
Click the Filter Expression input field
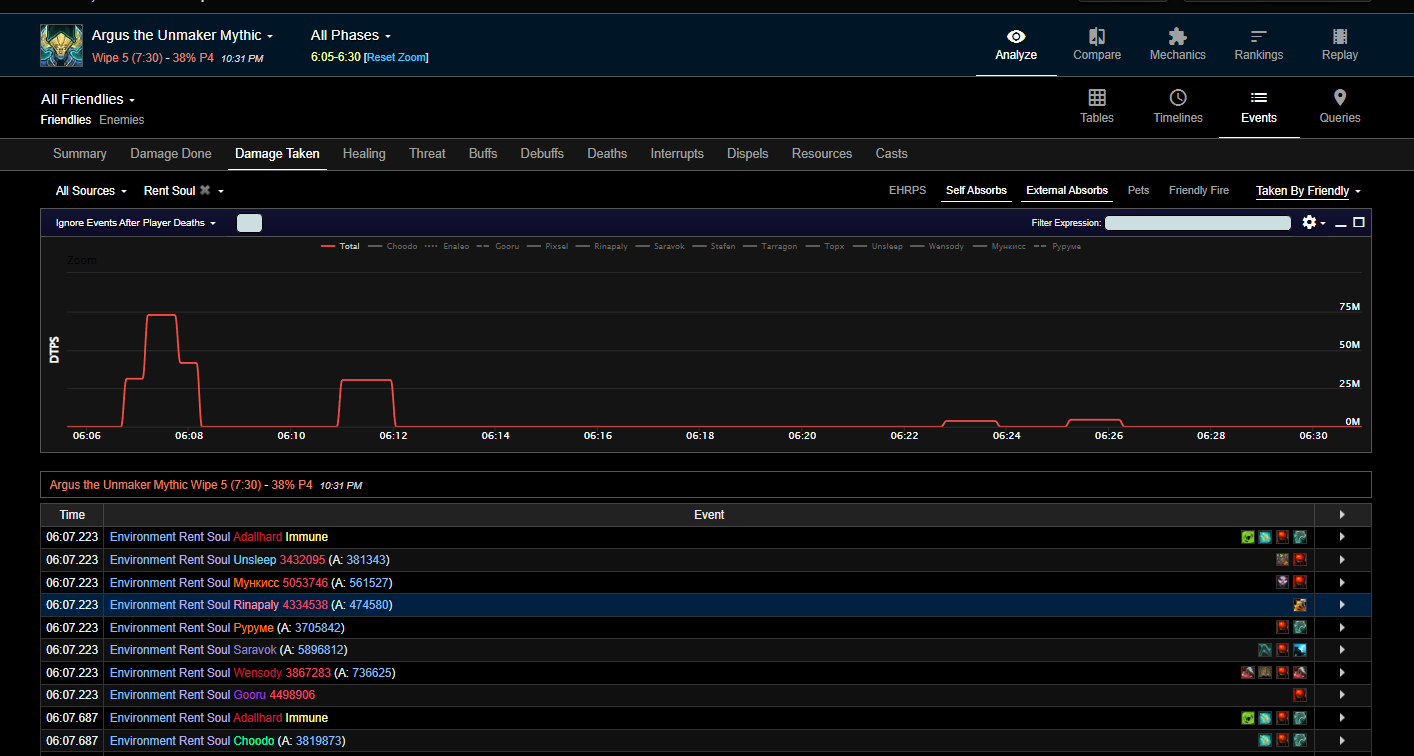[1197, 223]
